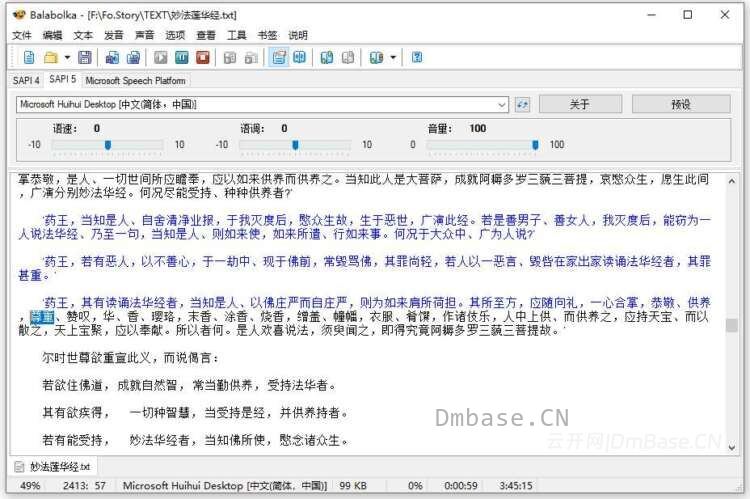The image size is (750, 499).
Task: Open the 文本 menu
Action: 83,35
